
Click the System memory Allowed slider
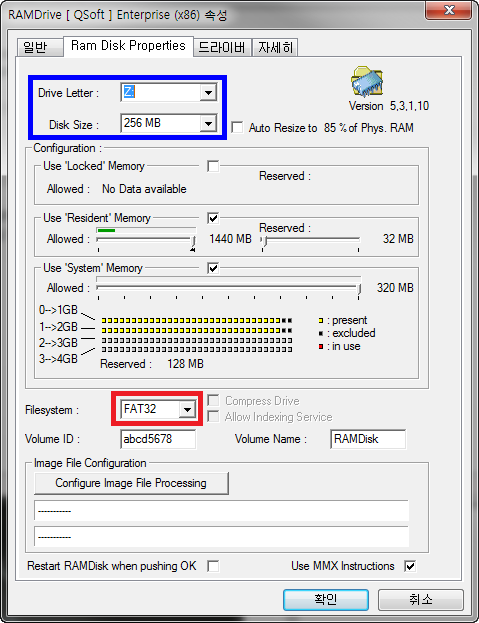tap(229, 289)
